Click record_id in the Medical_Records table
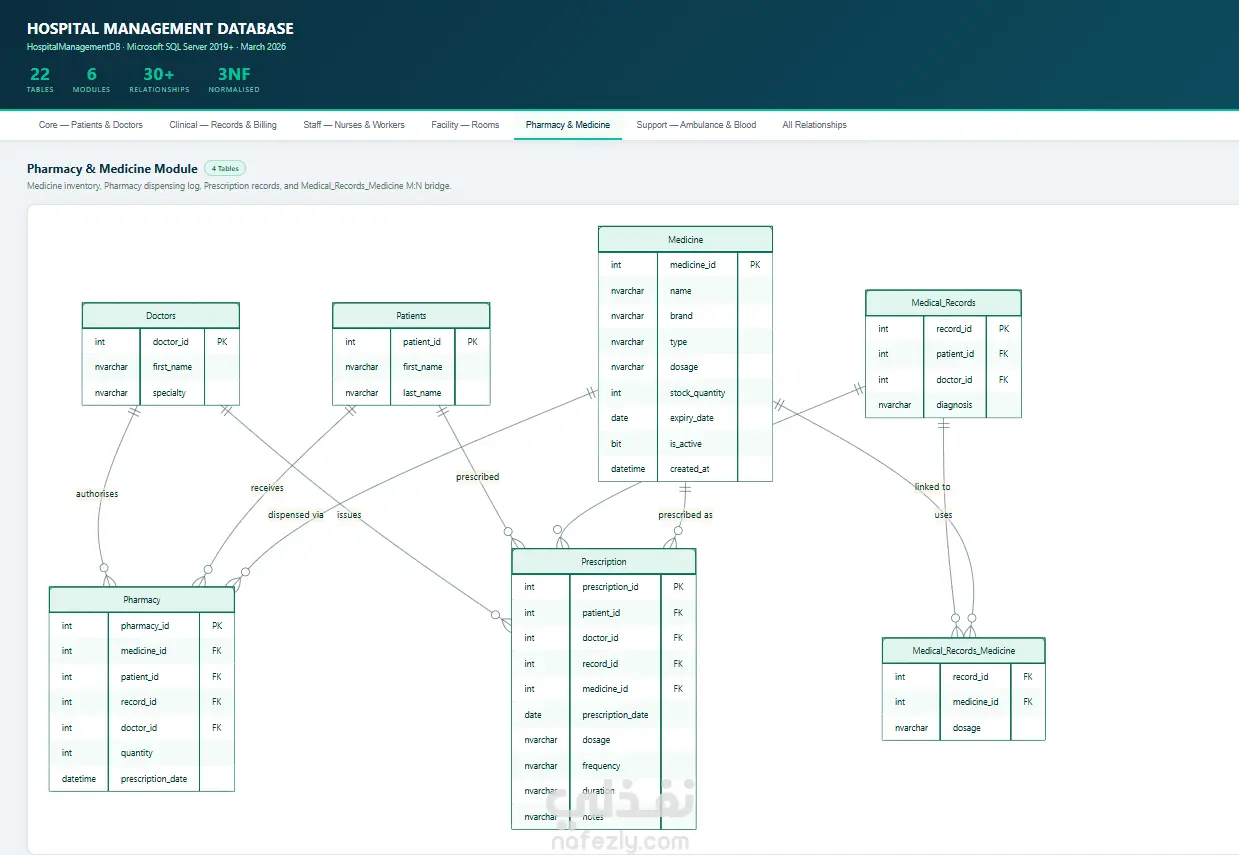The image size is (1239, 855). point(953,328)
